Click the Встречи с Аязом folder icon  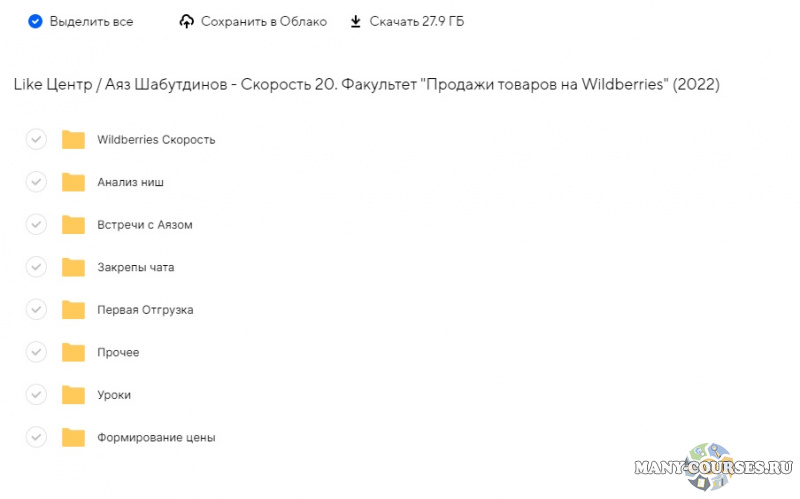73,225
